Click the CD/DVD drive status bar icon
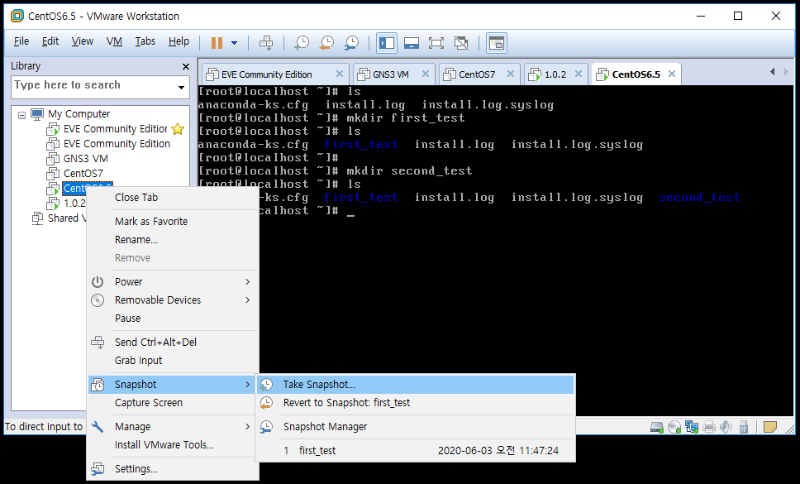This screenshot has height=484, width=800. (x=674, y=427)
